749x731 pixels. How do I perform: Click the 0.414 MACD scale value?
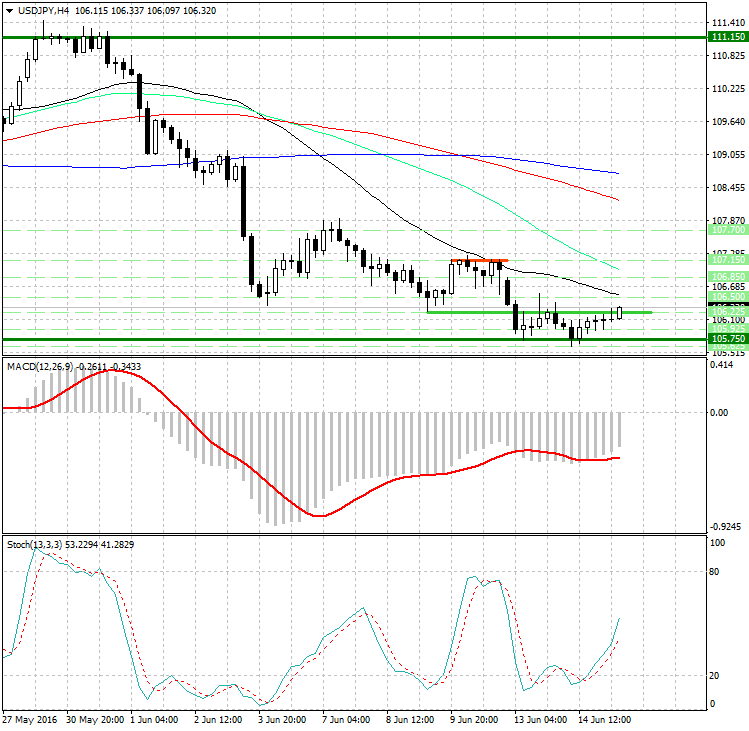tap(721, 365)
